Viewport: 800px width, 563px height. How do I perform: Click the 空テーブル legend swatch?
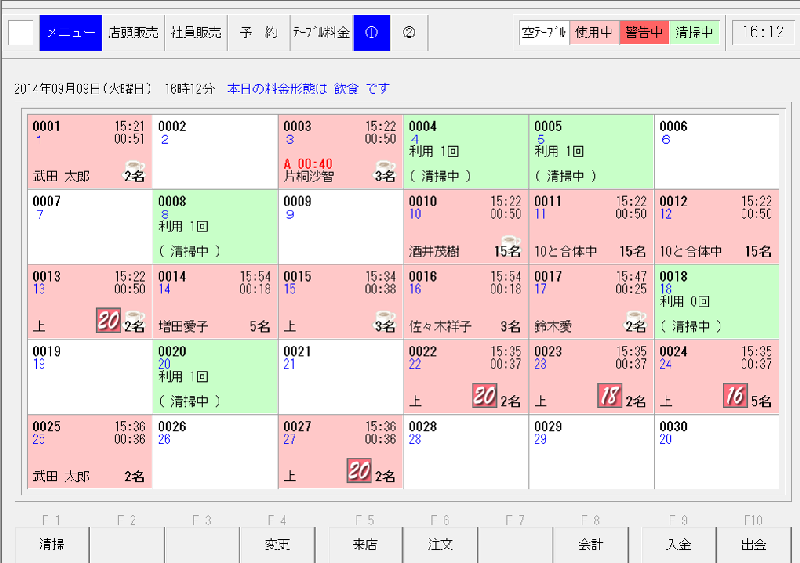click(544, 33)
